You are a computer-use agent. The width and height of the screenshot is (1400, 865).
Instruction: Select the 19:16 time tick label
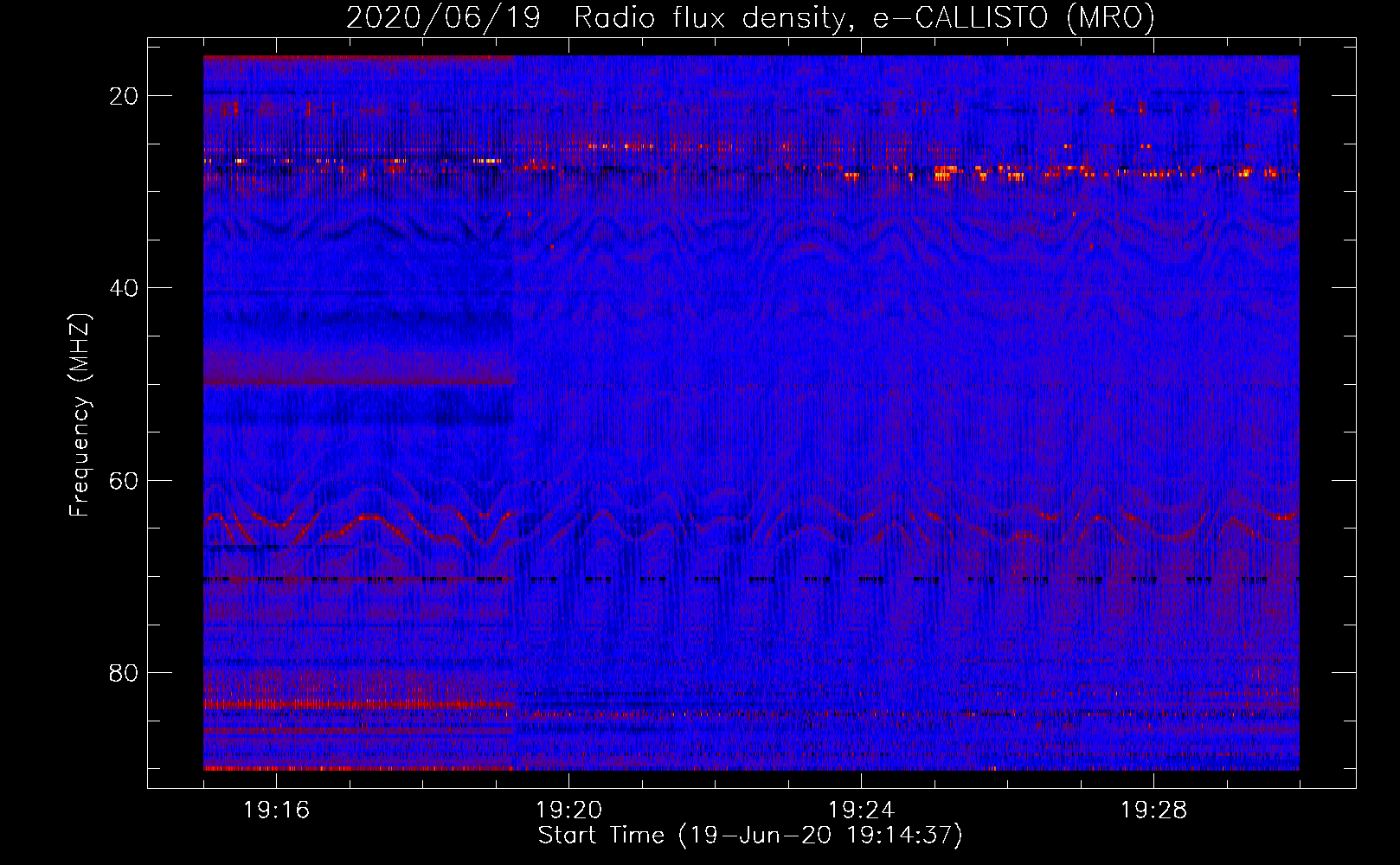(x=276, y=811)
